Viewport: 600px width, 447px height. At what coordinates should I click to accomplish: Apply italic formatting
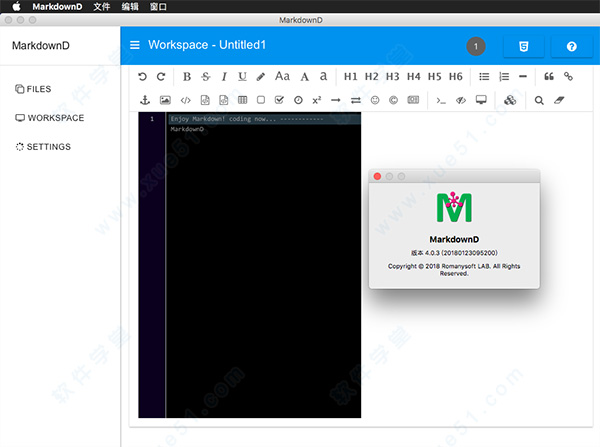tap(224, 77)
